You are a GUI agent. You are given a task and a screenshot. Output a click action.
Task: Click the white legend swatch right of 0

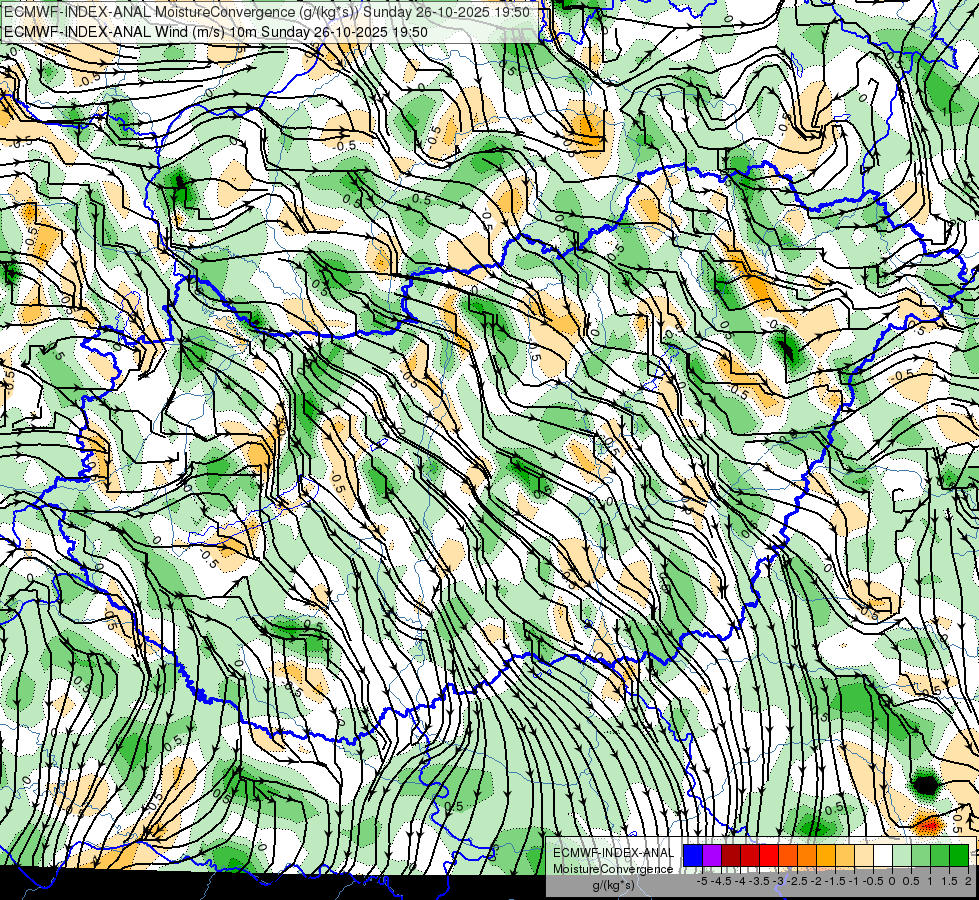click(x=883, y=856)
